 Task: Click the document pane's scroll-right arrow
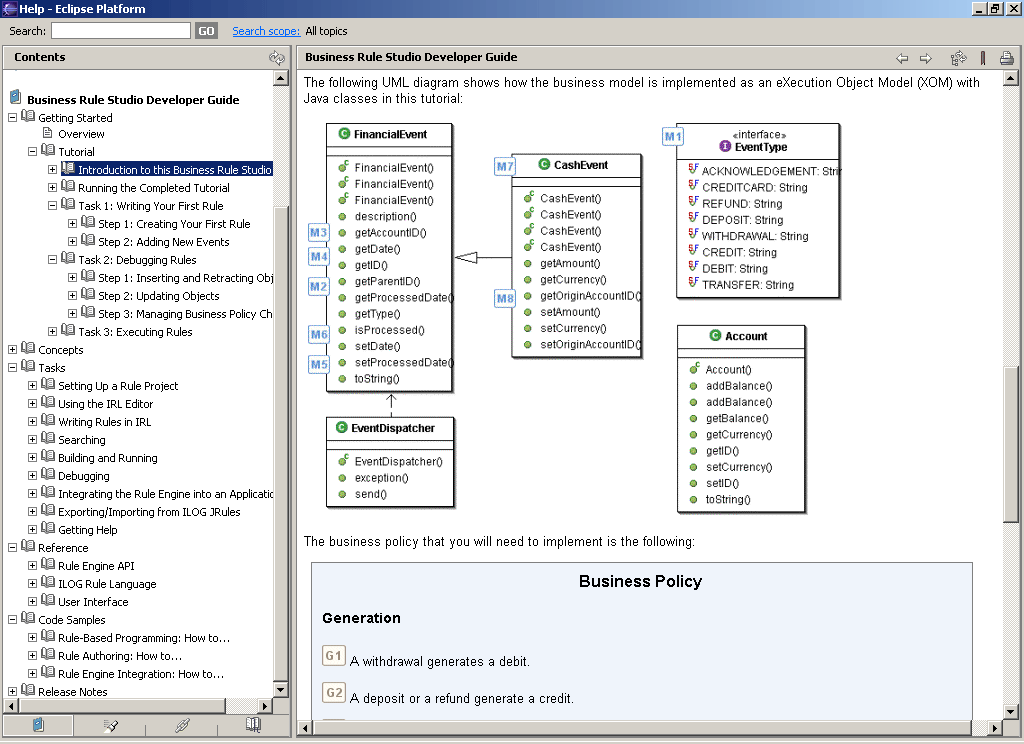click(x=995, y=728)
